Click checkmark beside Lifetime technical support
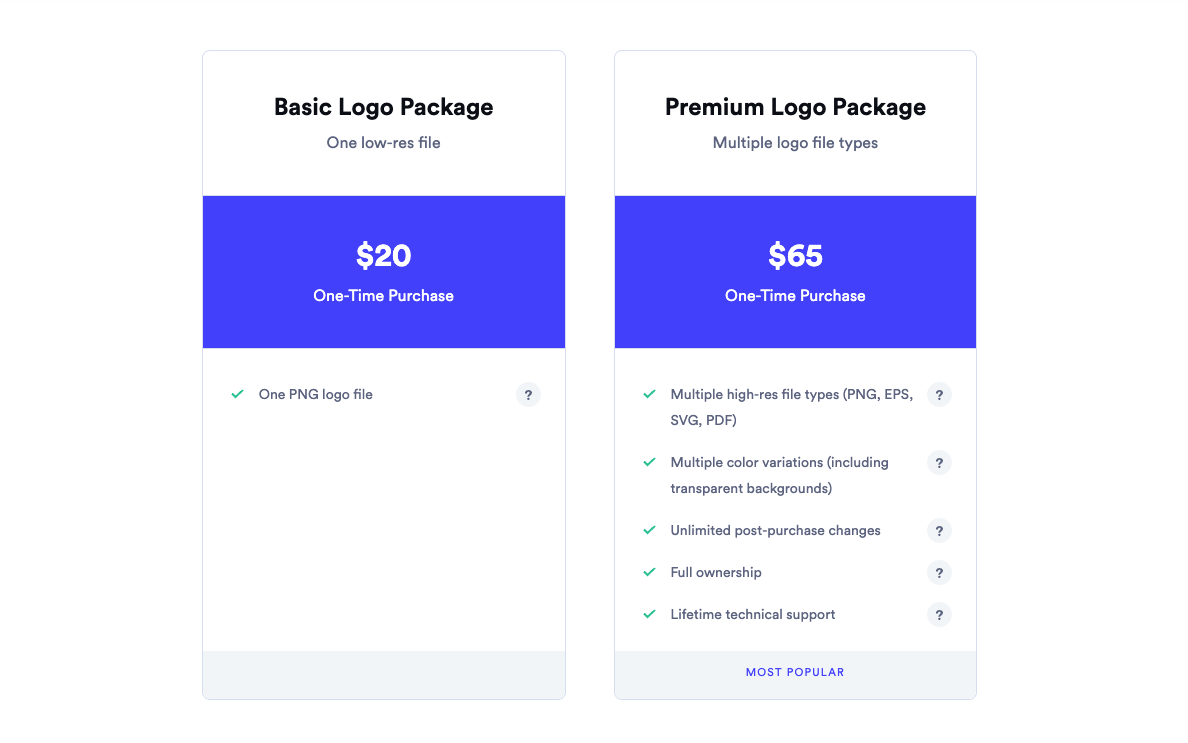 [649, 614]
